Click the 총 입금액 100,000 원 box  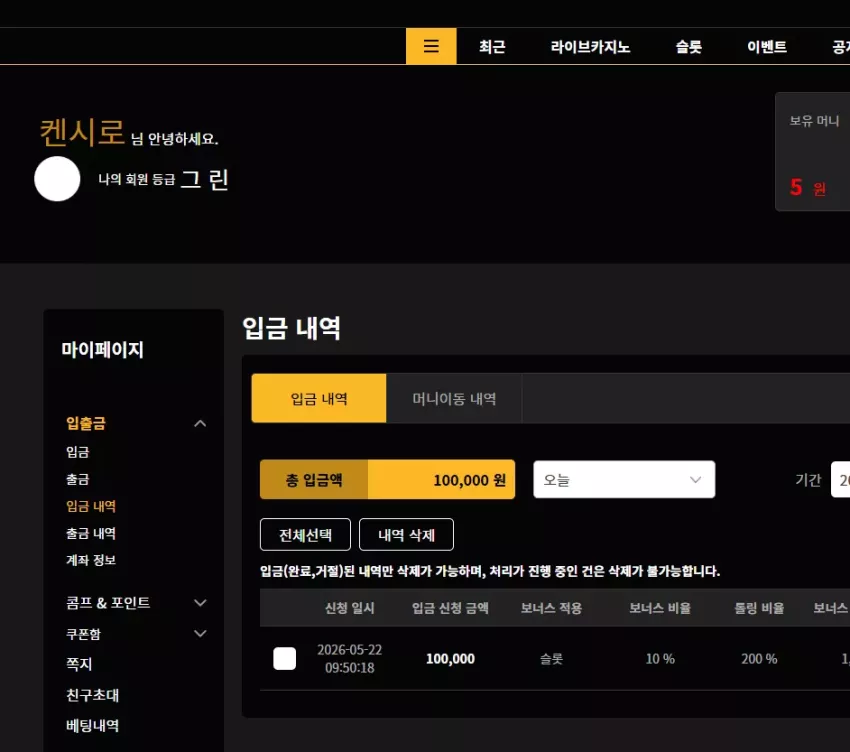pyautogui.click(x=387, y=479)
